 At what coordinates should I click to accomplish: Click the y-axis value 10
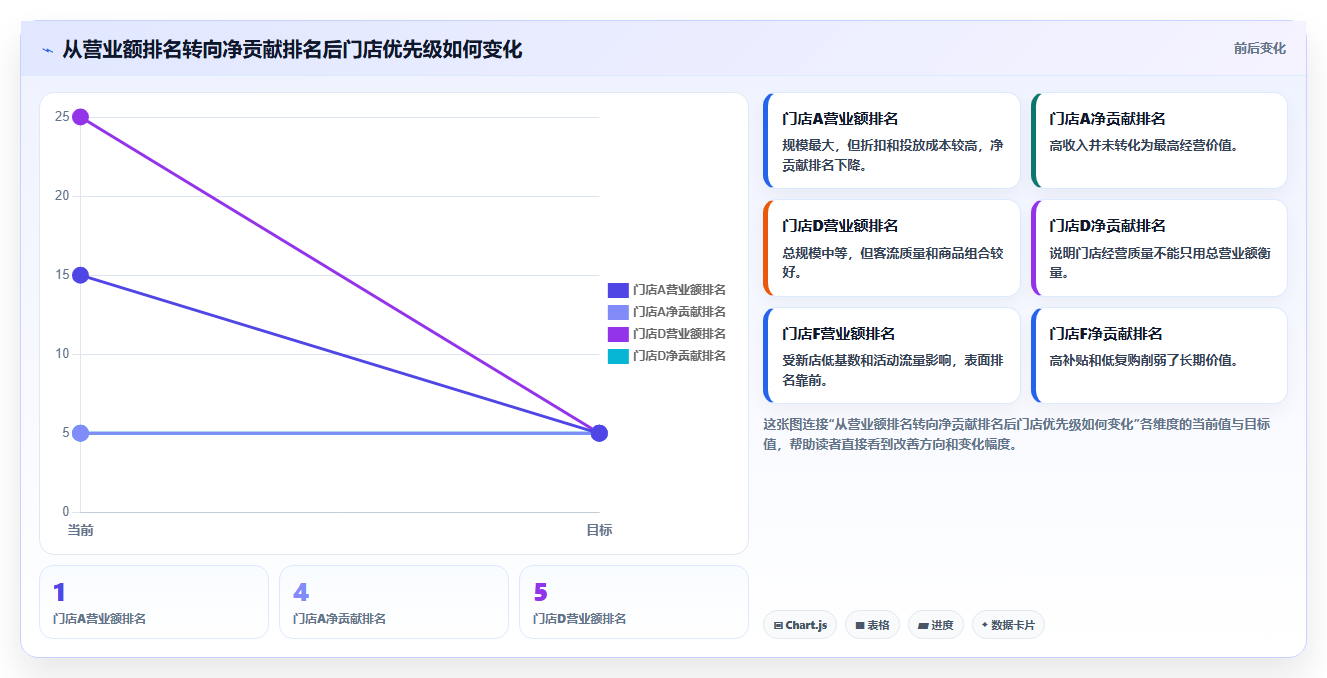click(62, 354)
